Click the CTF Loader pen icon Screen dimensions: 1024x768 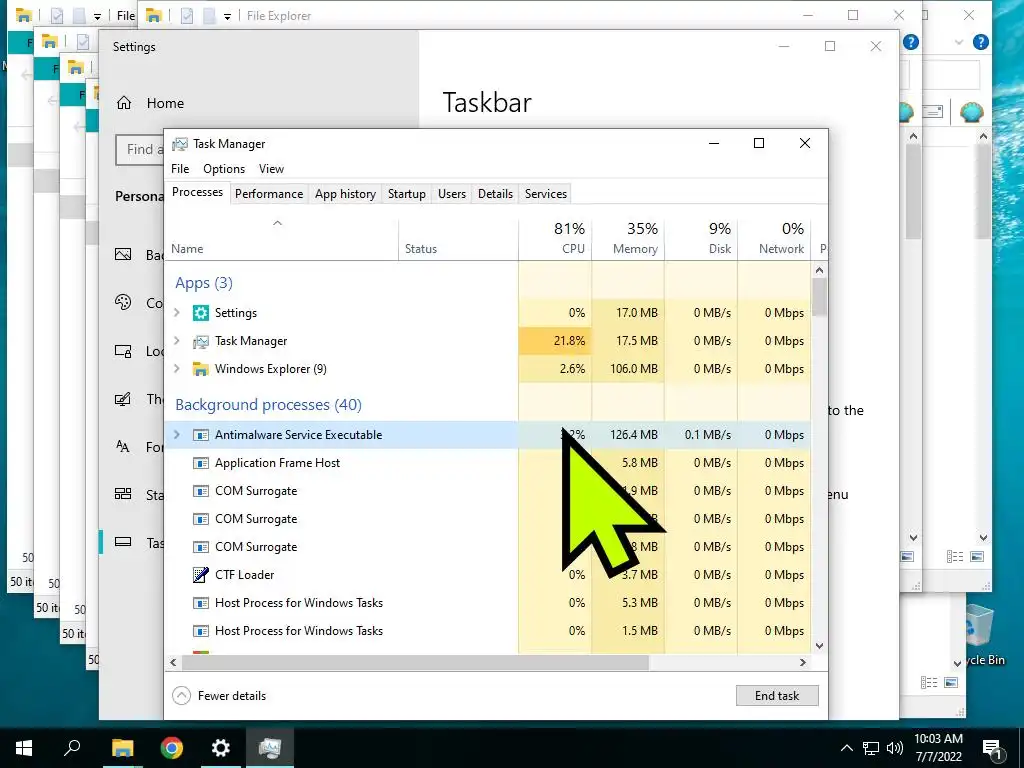[x=200, y=575]
